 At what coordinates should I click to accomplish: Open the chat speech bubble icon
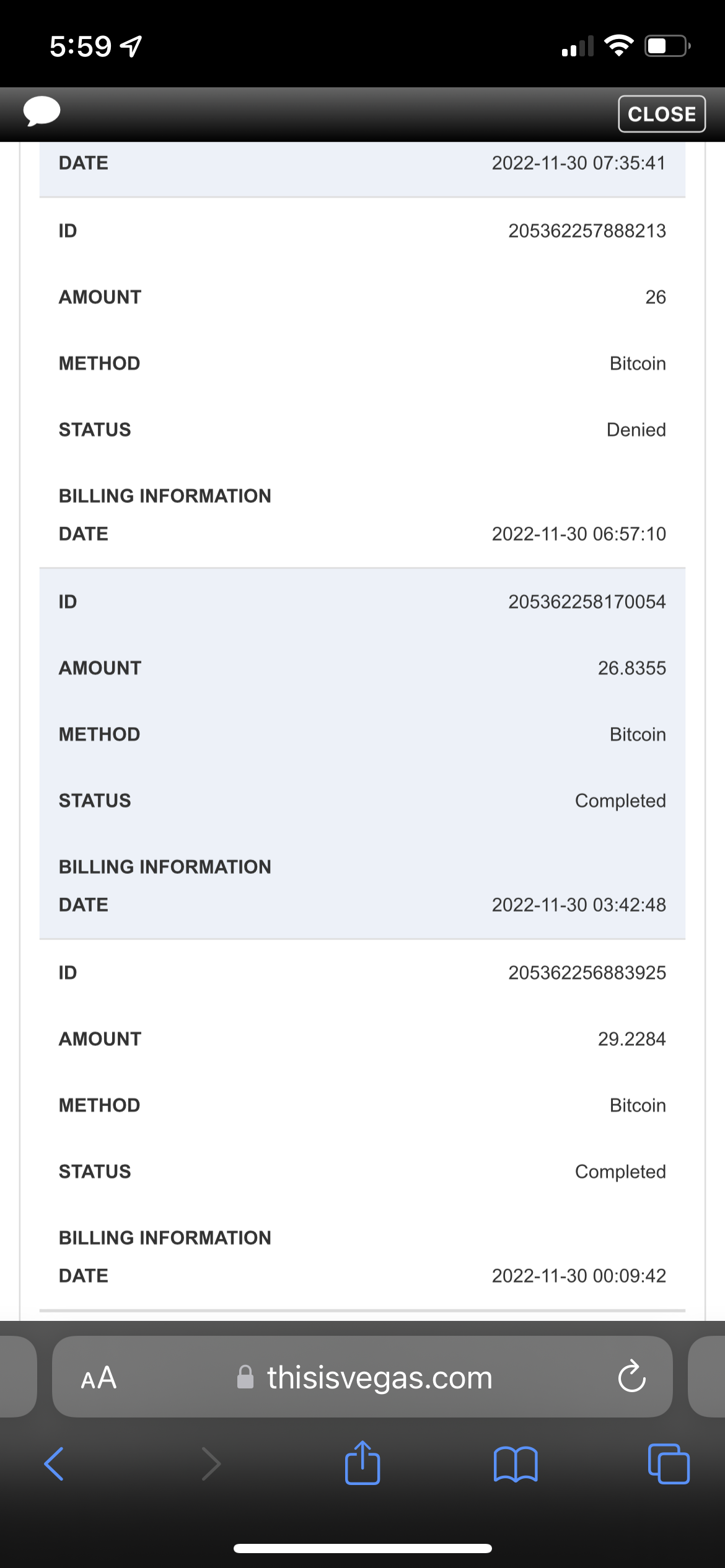42,111
